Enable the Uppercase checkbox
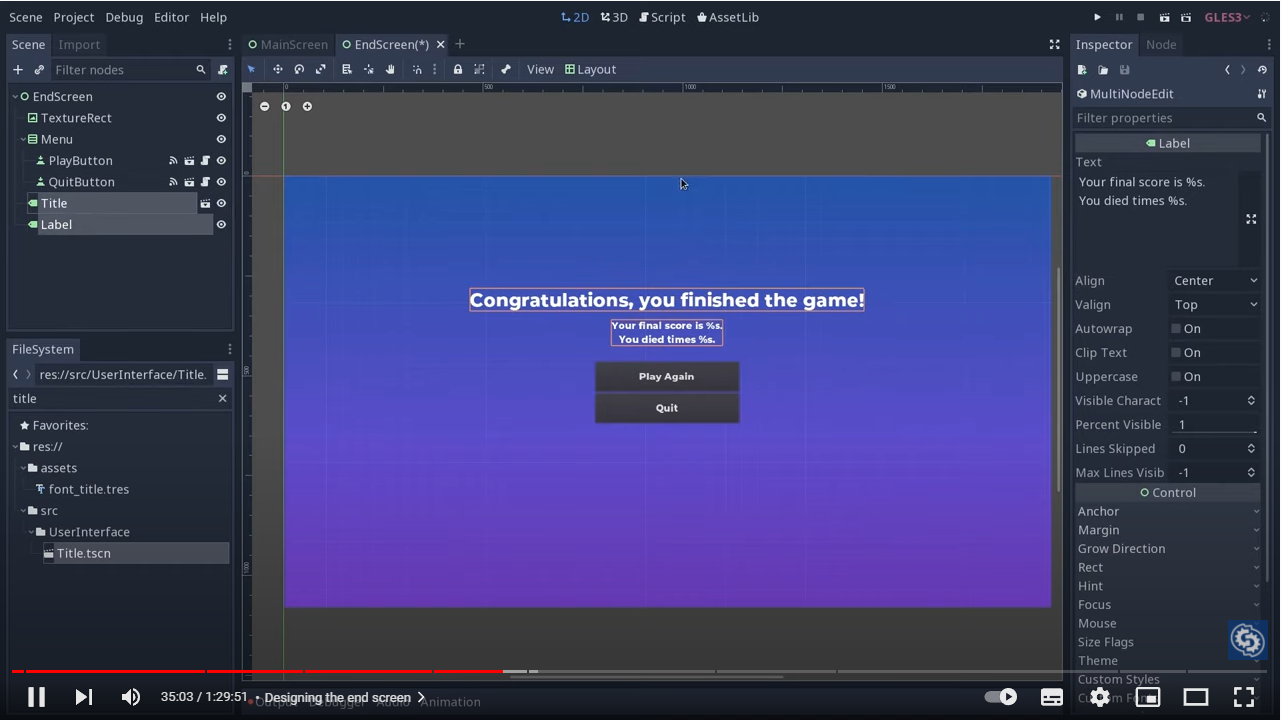 (1176, 376)
